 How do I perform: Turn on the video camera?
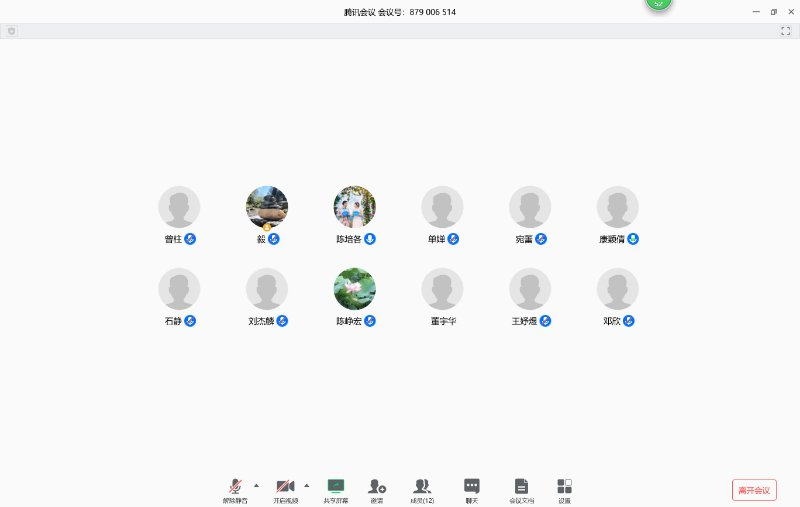285,489
